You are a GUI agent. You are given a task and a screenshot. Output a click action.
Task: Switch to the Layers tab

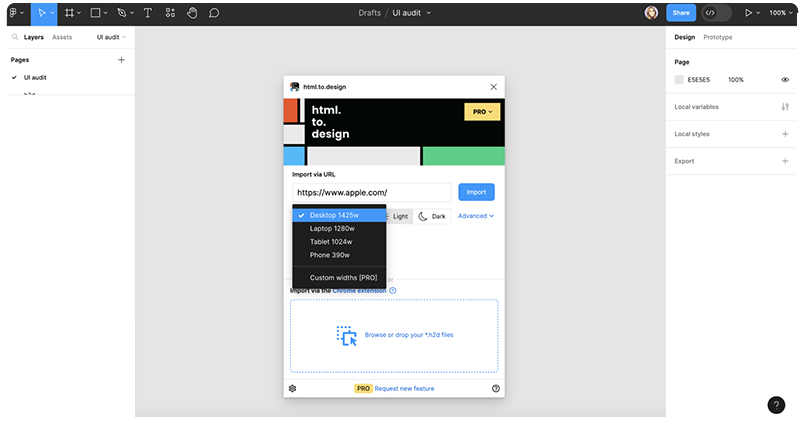(x=34, y=37)
